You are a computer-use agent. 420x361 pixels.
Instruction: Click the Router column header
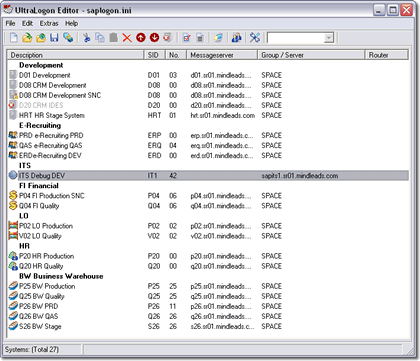point(387,55)
